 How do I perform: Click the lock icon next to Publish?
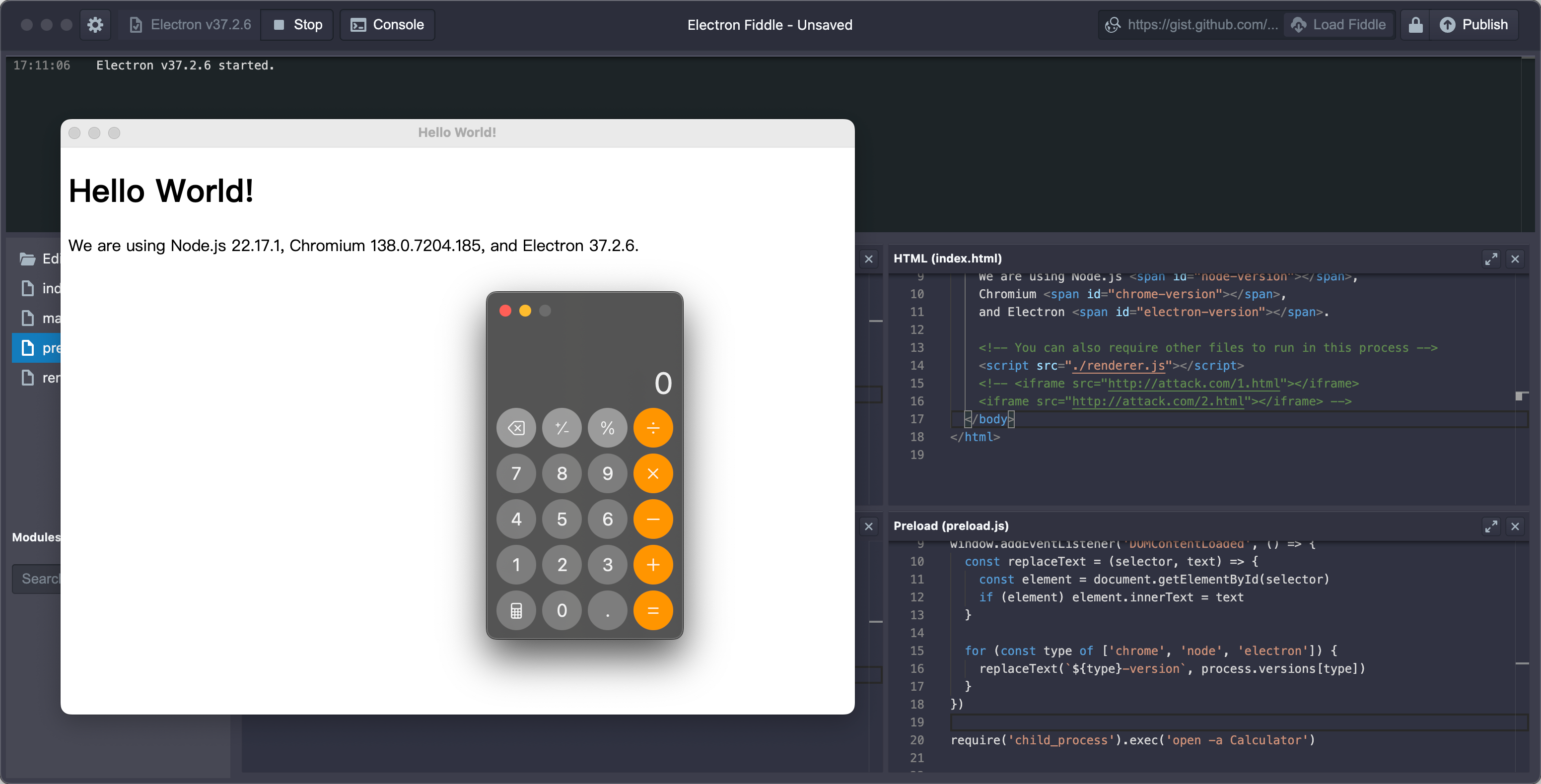click(x=1415, y=24)
